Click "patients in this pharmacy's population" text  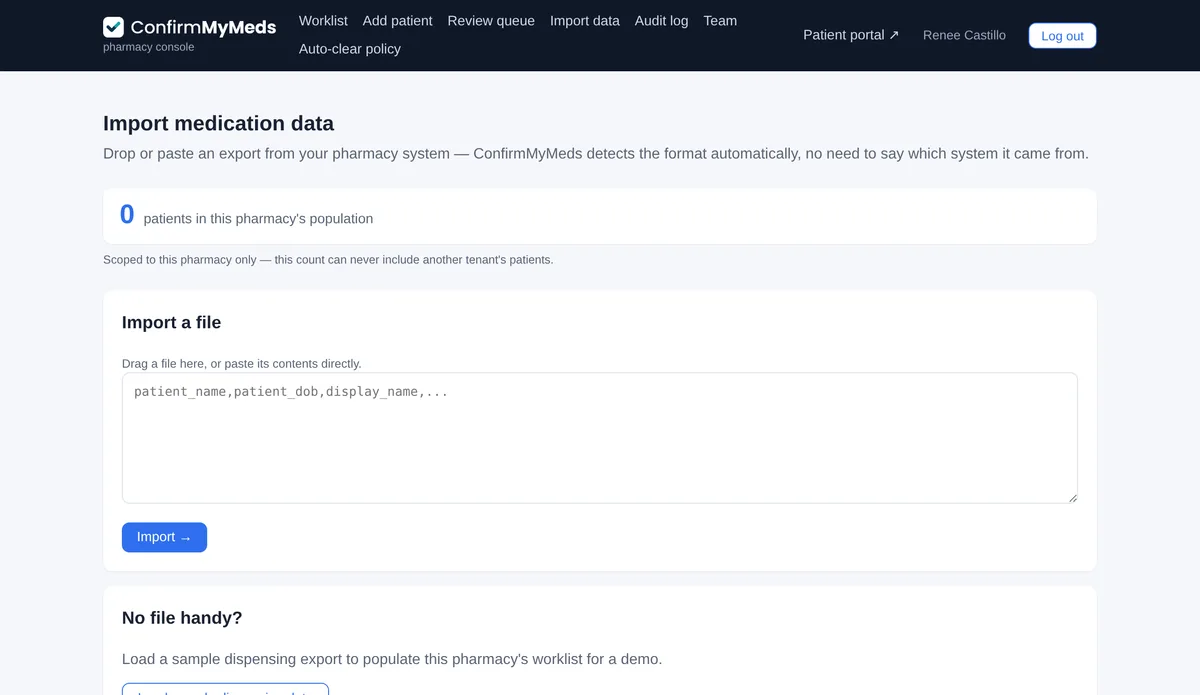coord(258,219)
